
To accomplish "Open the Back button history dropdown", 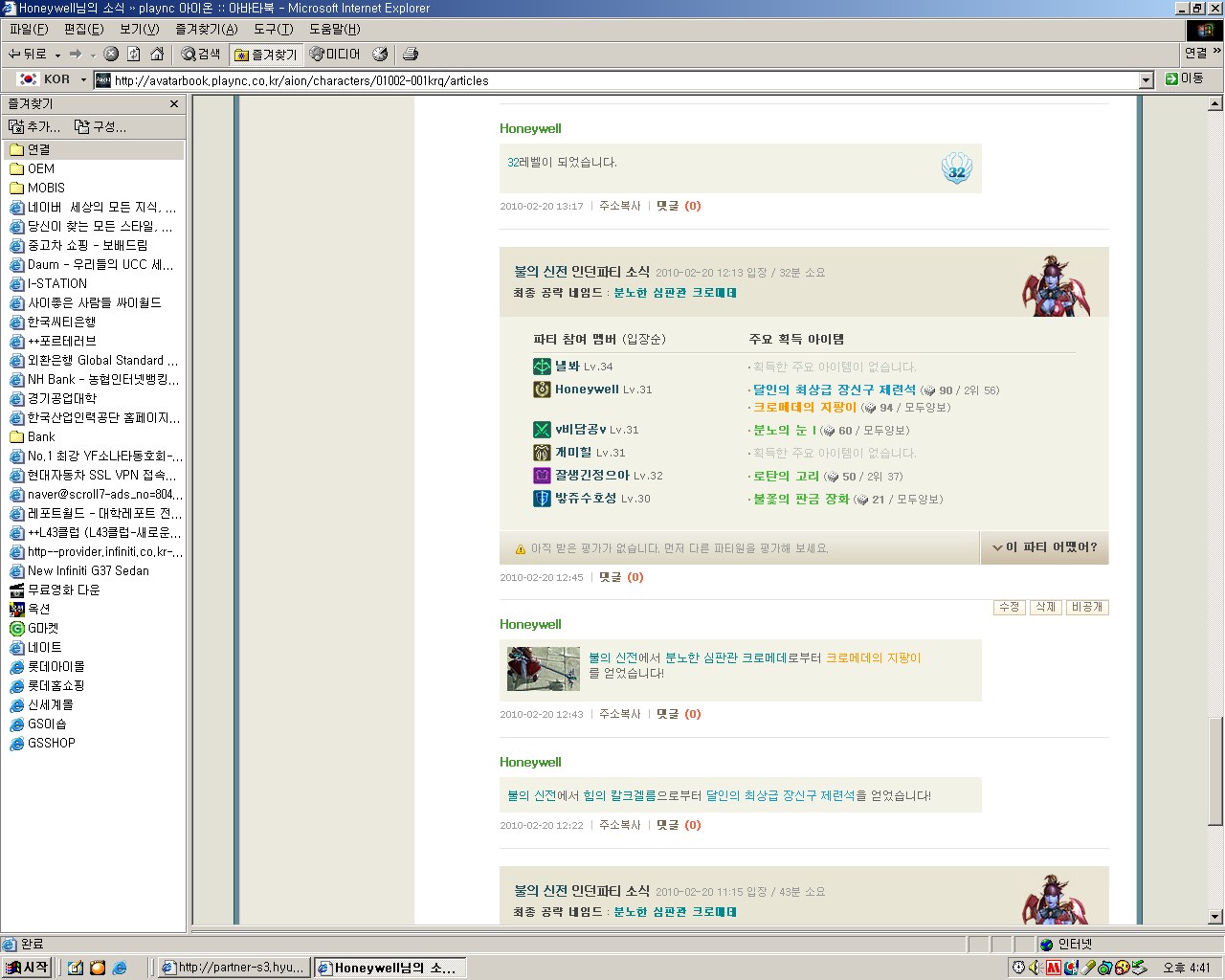I will [x=57, y=55].
